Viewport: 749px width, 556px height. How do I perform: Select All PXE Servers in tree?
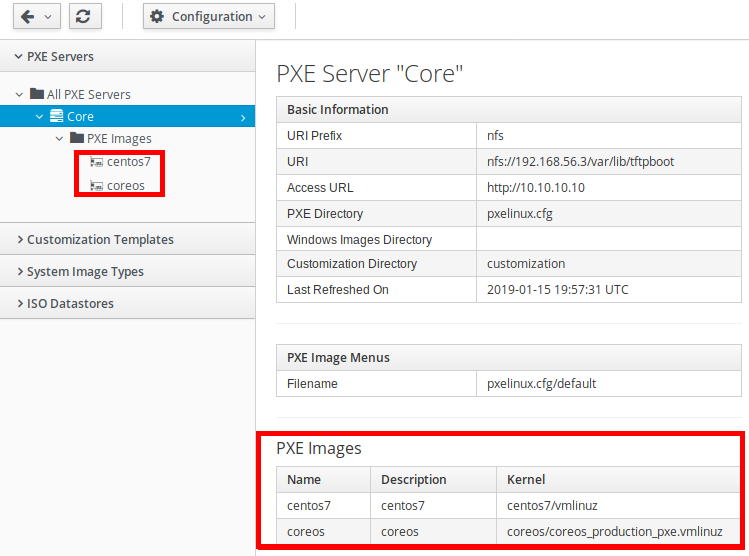point(88,95)
